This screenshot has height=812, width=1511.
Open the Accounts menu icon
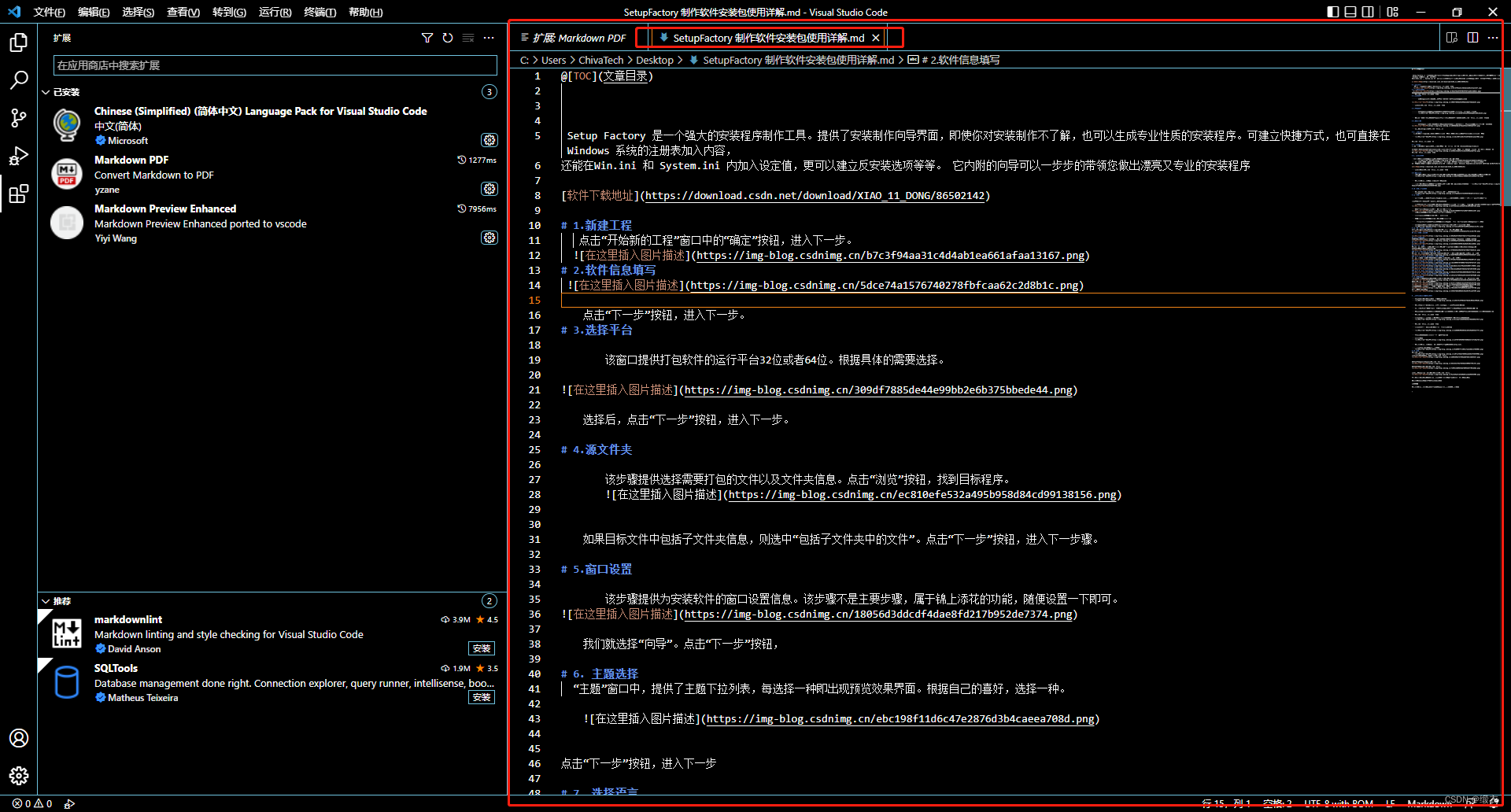(x=19, y=738)
